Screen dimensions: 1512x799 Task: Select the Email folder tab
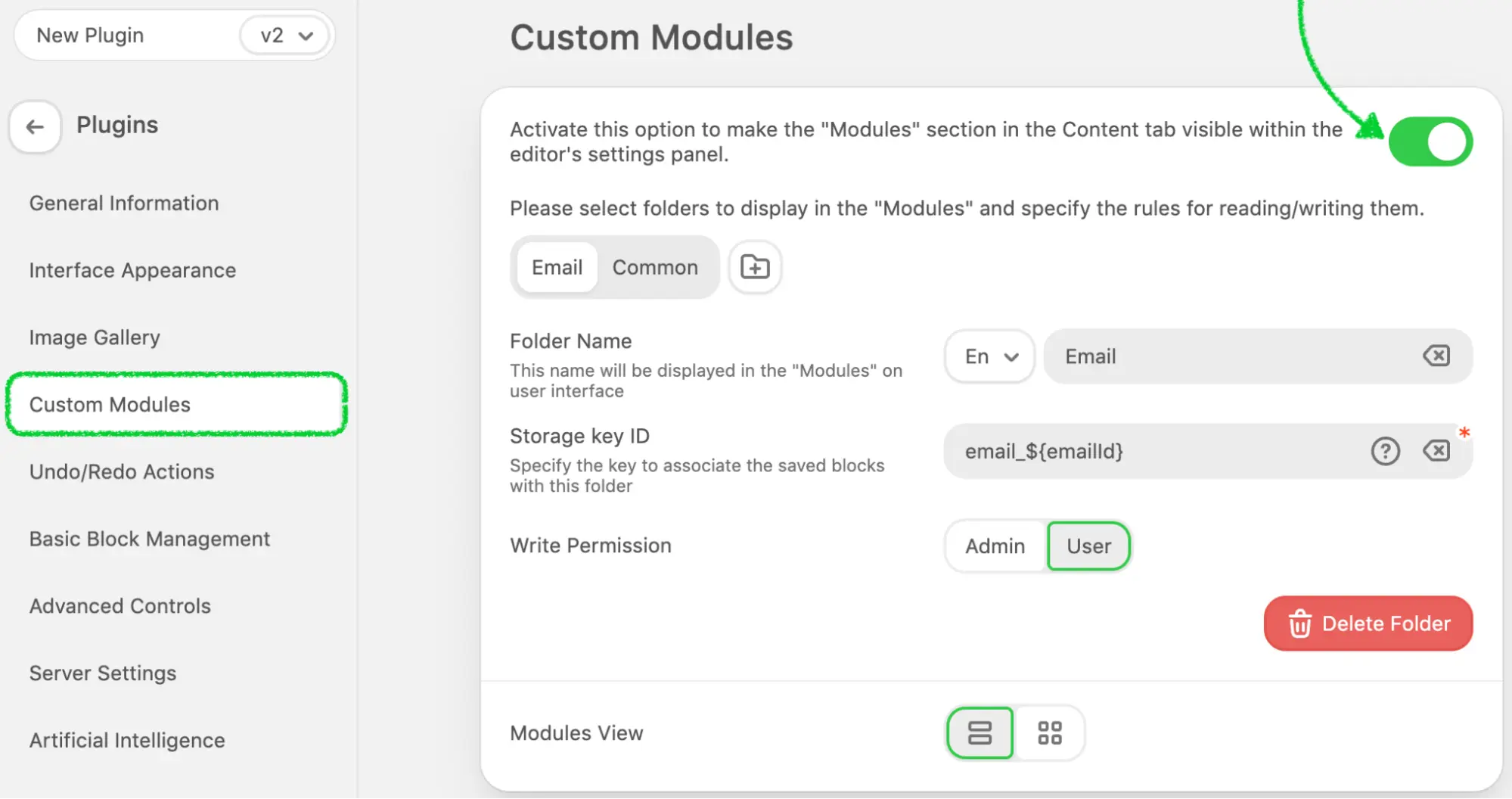point(557,267)
